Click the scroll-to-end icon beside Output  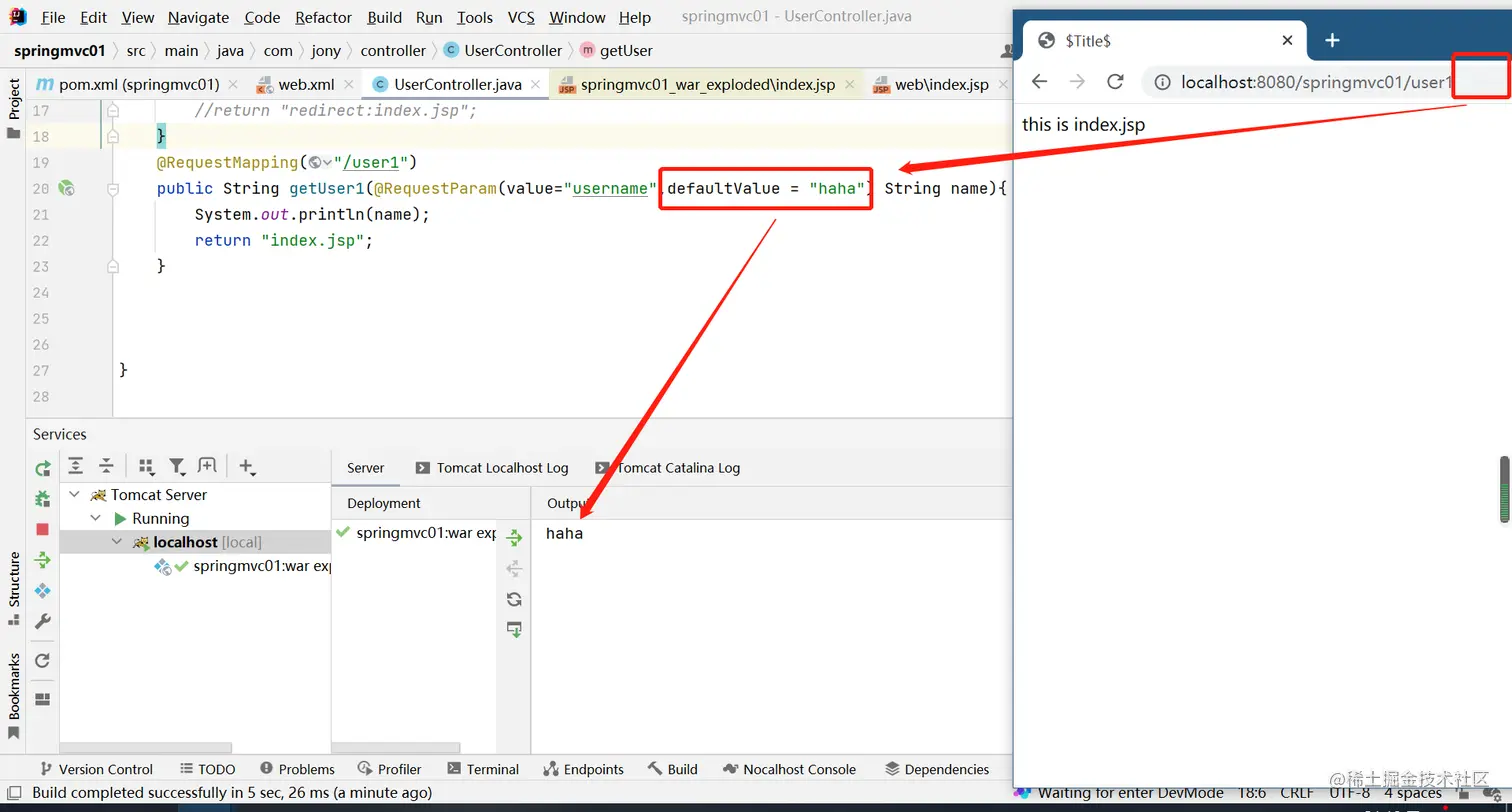point(514,629)
